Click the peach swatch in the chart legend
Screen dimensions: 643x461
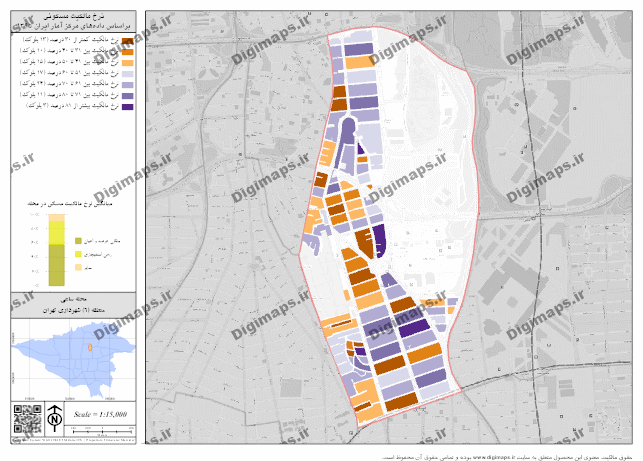pos(78,267)
